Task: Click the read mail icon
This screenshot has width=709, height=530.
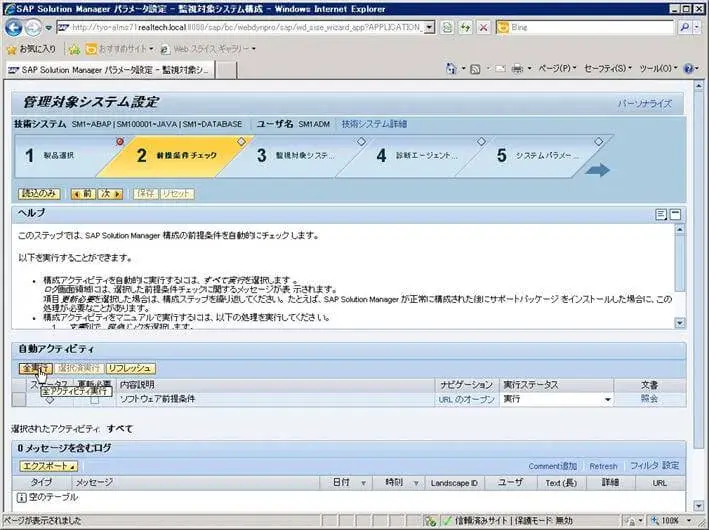Action: click(x=500, y=69)
